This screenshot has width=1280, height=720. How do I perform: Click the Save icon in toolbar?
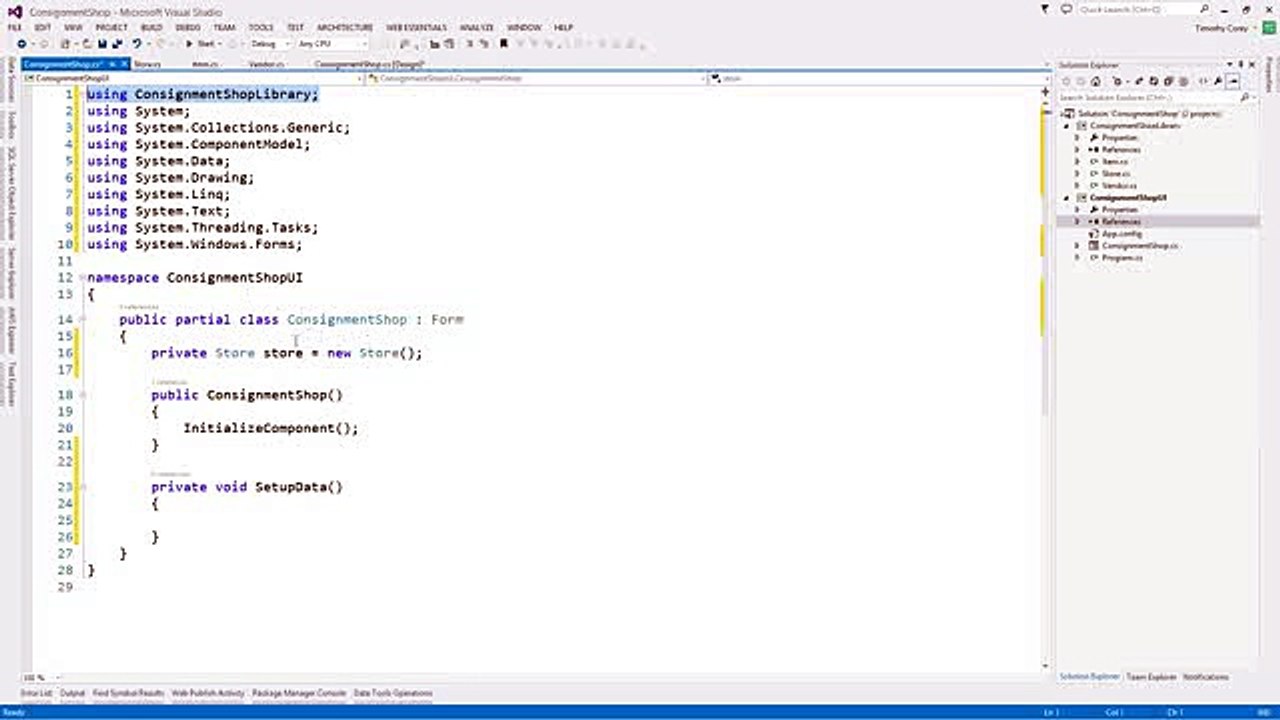click(102, 44)
